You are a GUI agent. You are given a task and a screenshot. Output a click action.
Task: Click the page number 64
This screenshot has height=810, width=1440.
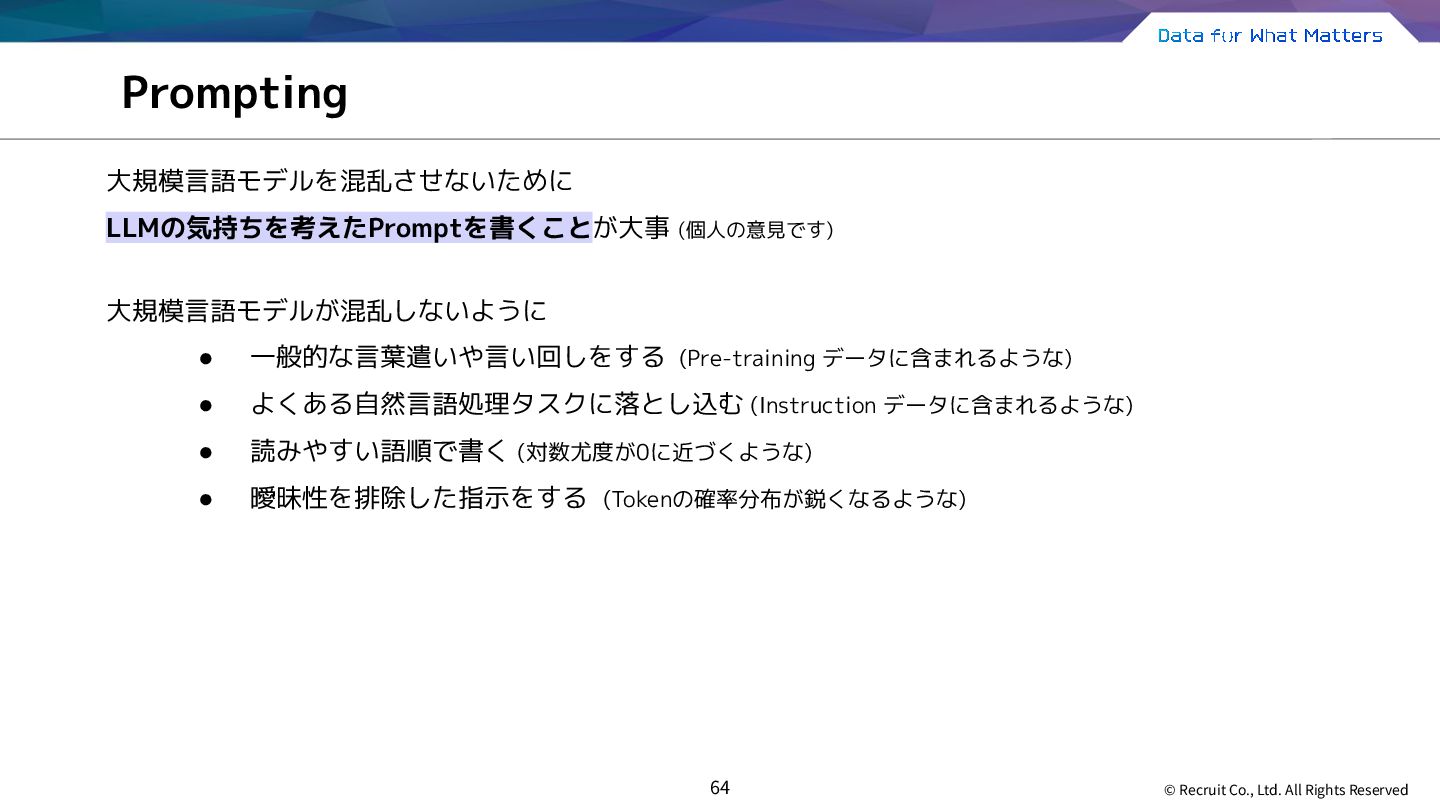[x=720, y=788]
